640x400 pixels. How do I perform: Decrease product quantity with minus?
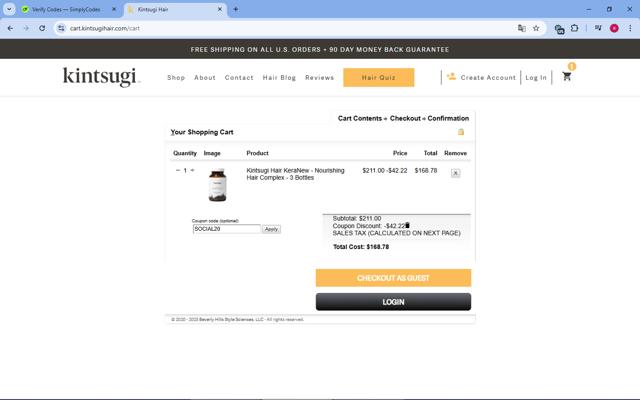[x=178, y=170]
